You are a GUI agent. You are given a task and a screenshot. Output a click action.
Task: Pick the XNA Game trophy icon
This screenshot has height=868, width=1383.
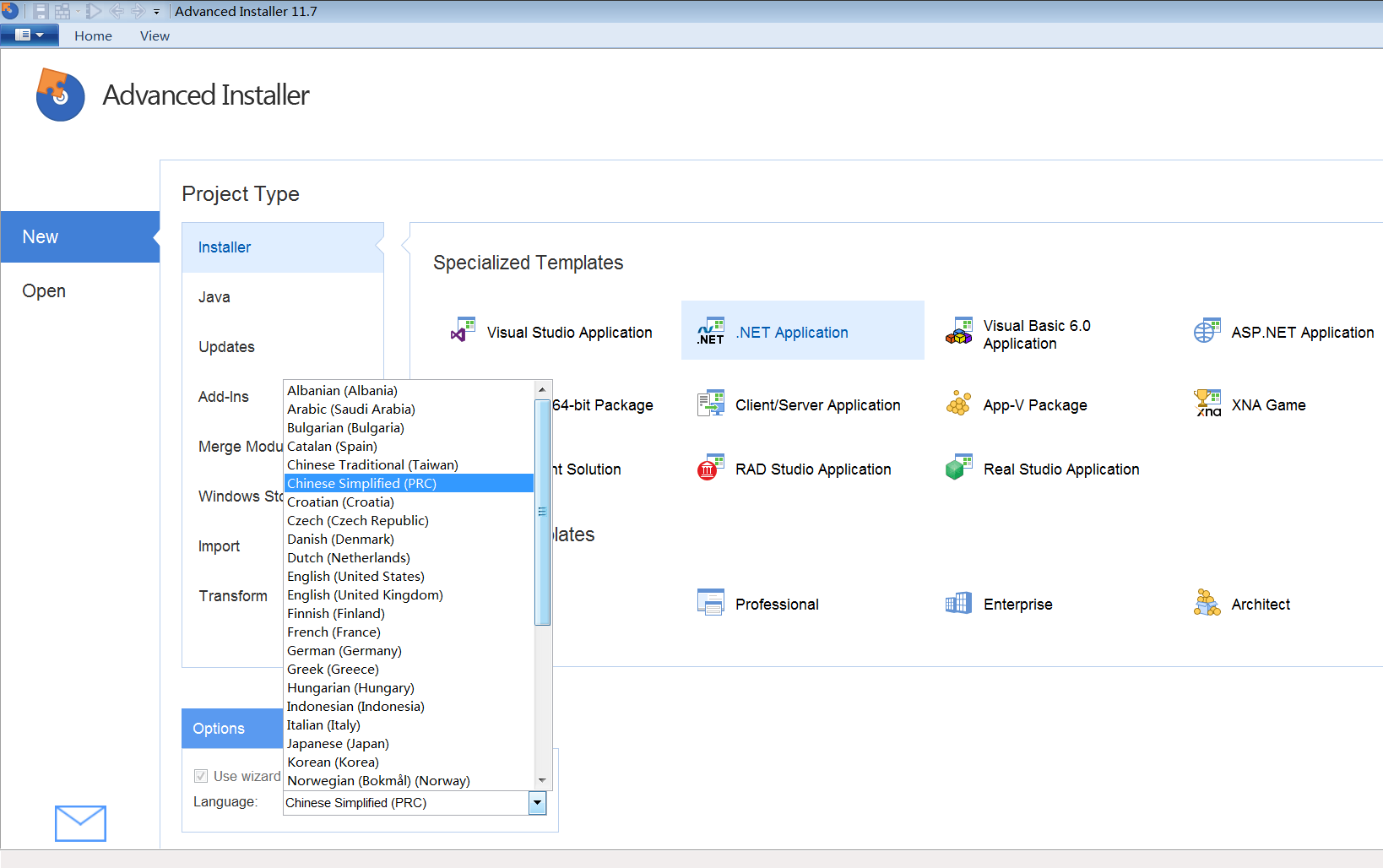(x=1207, y=404)
